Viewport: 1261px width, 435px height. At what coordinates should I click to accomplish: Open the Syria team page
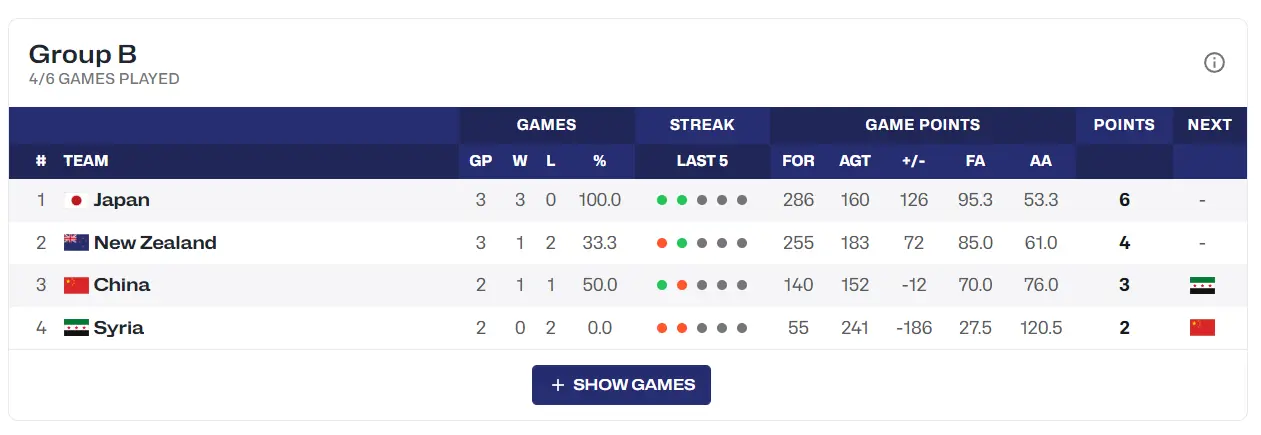pos(119,327)
